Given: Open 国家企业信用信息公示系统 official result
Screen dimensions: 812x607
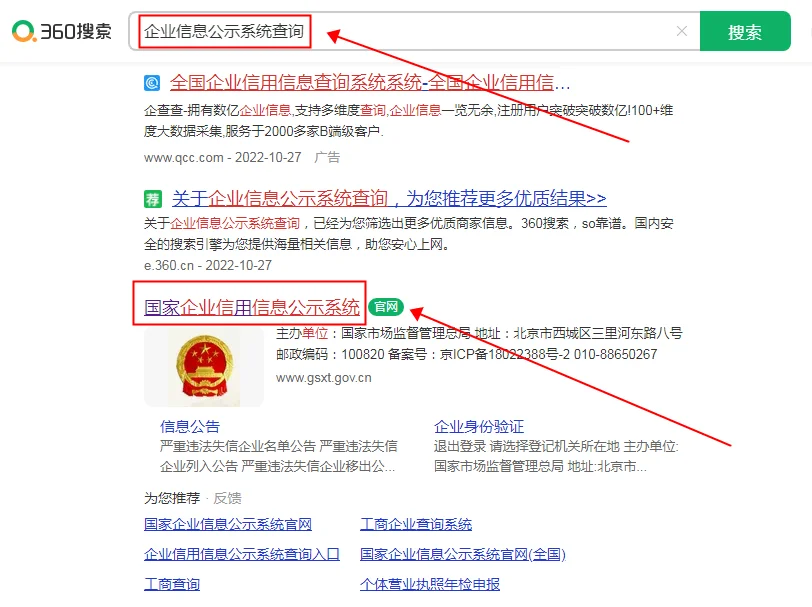Looking at the screenshot, I should coord(252,307).
